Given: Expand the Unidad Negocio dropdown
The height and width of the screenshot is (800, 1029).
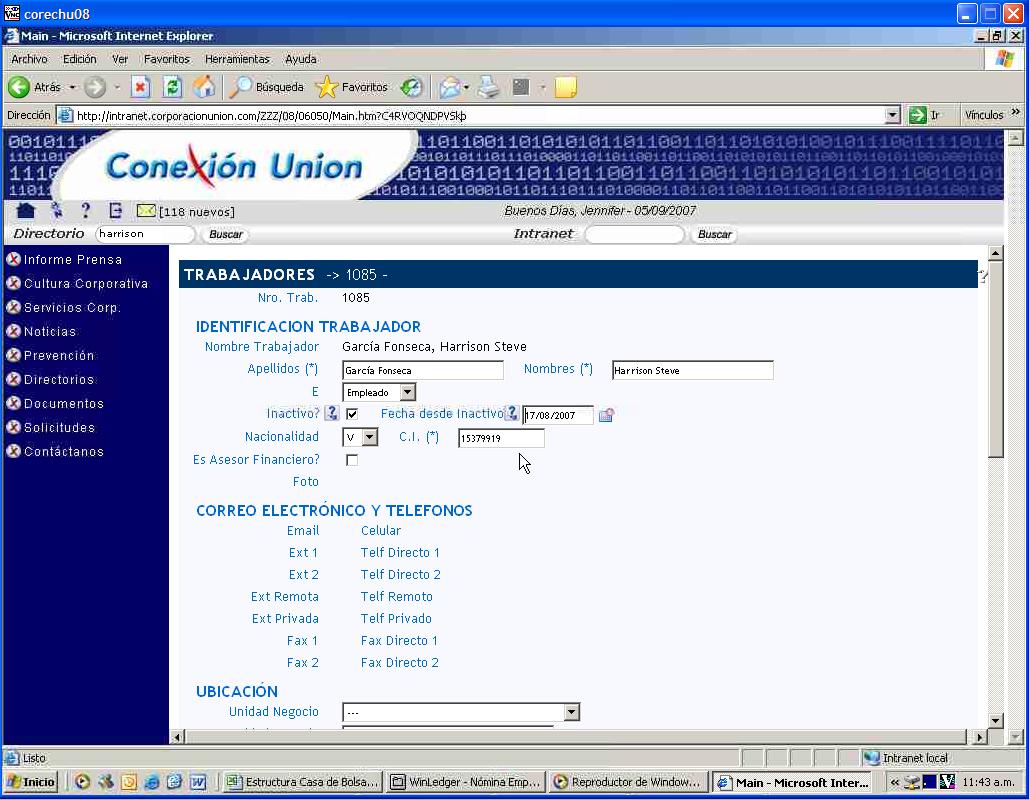Looking at the screenshot, I should [x=461, y=712].
